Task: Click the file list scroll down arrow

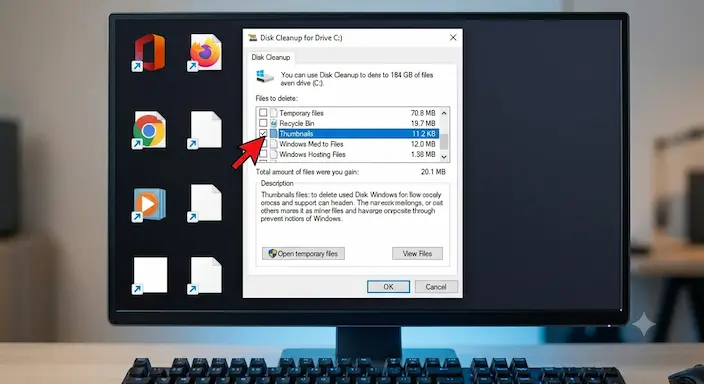Action: click(x=444, y=156)
